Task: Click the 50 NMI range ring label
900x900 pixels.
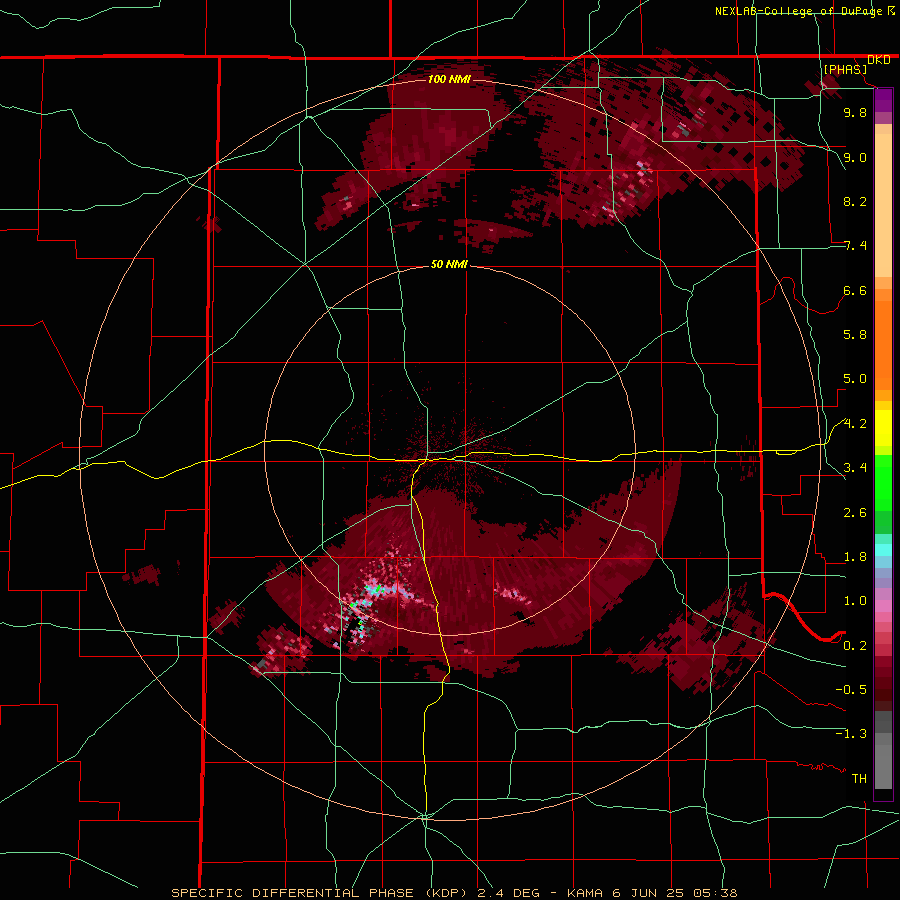Action: [449, 265]
